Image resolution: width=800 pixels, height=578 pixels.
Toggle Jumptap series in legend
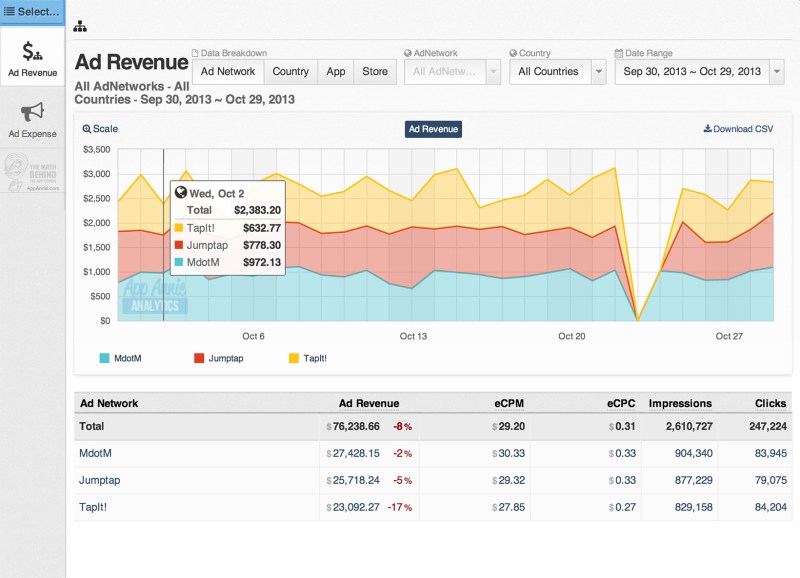(x=218, y=358)
